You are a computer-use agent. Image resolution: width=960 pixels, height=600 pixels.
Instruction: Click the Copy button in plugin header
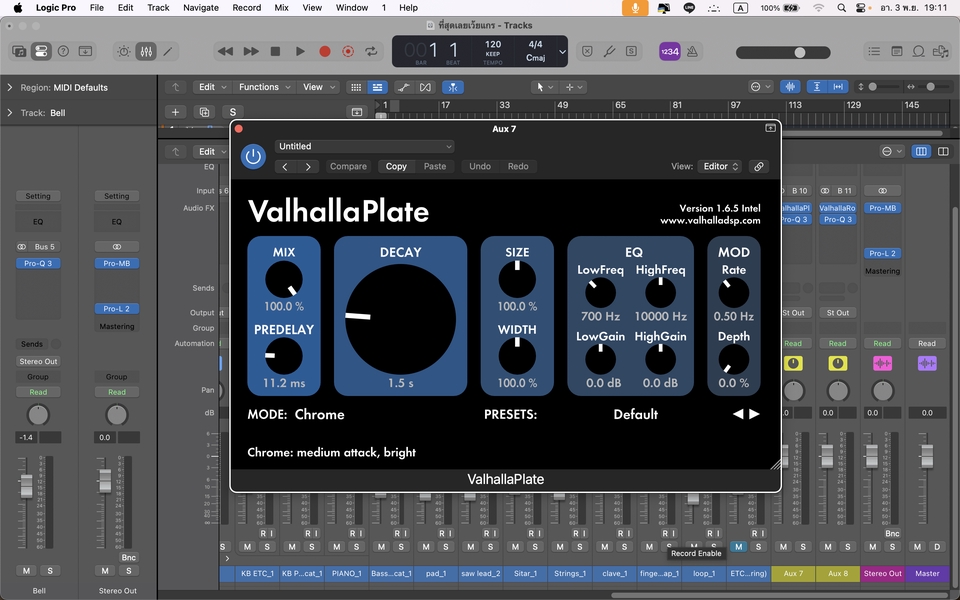tap(396, 166)
